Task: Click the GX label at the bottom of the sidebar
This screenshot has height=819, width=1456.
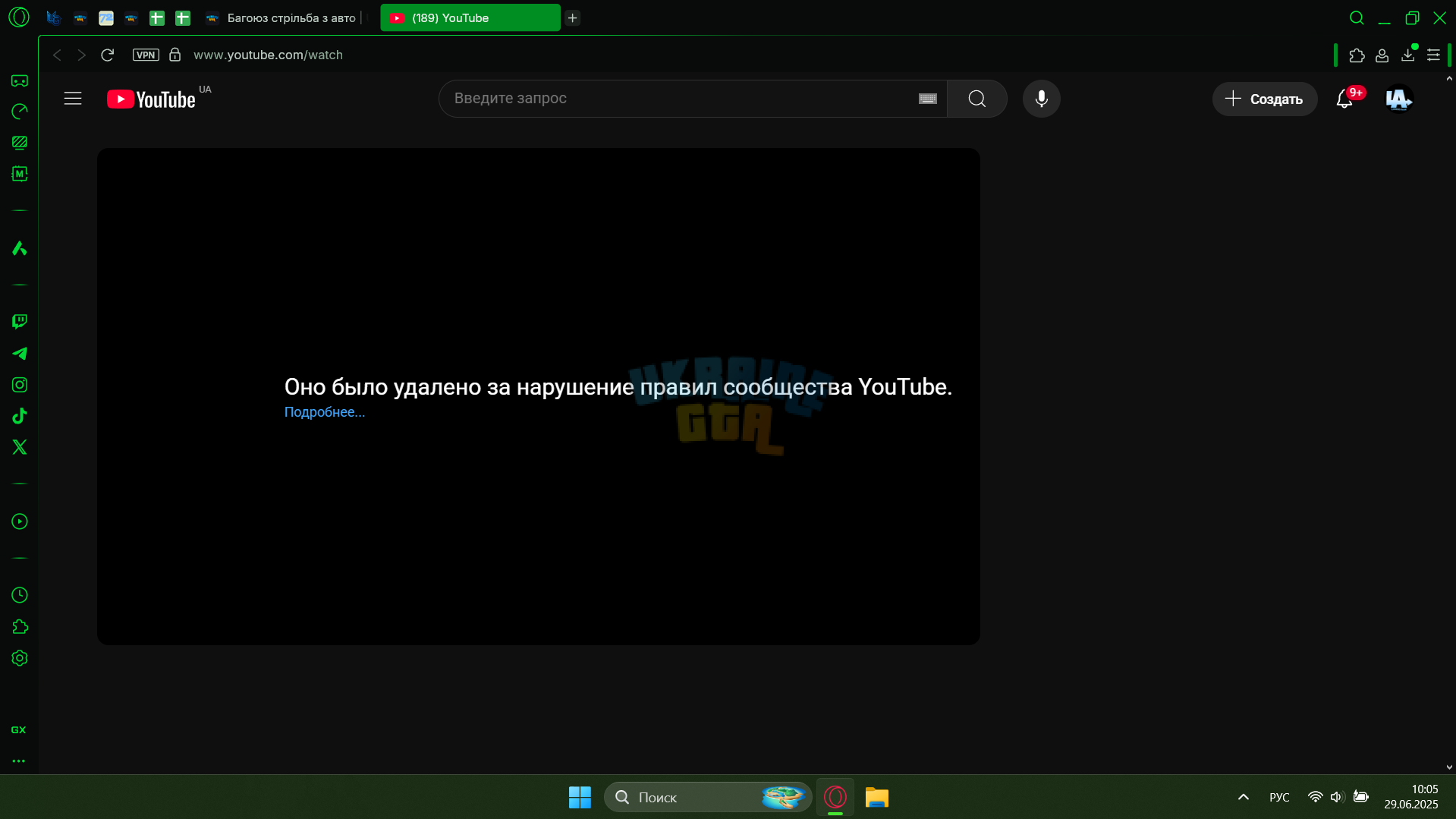Action: point(19,729)
